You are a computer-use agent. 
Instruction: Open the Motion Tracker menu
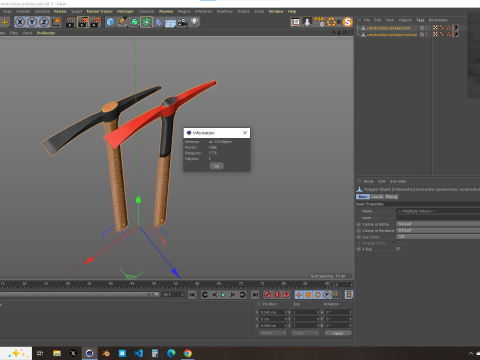click(x=100, y=11)
